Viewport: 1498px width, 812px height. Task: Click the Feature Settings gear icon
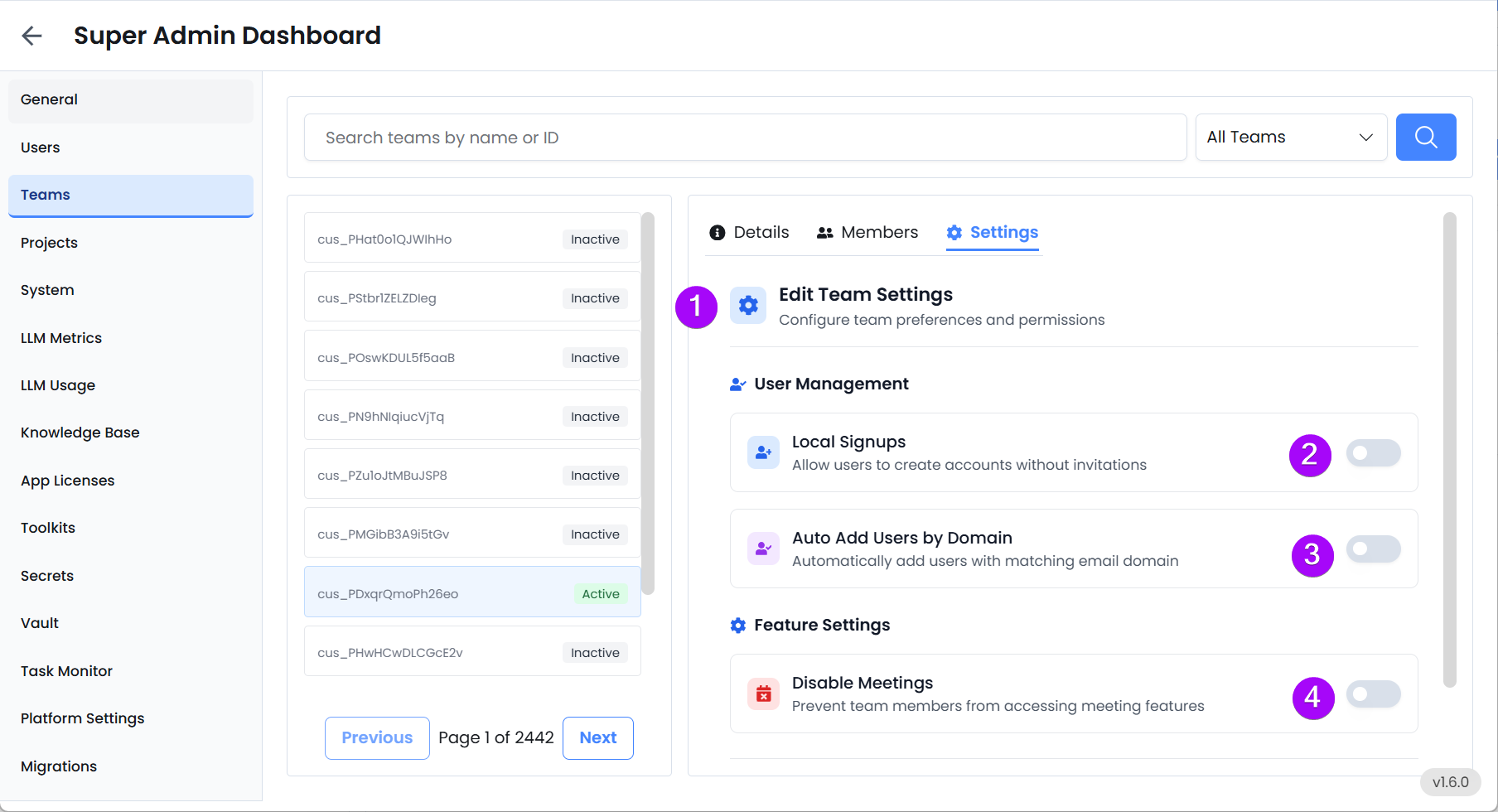[x=737, y=625]
